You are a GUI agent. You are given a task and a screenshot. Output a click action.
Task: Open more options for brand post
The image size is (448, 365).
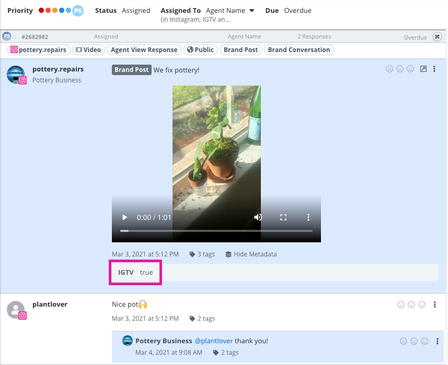pyautogui.click(x=434, y=69)
